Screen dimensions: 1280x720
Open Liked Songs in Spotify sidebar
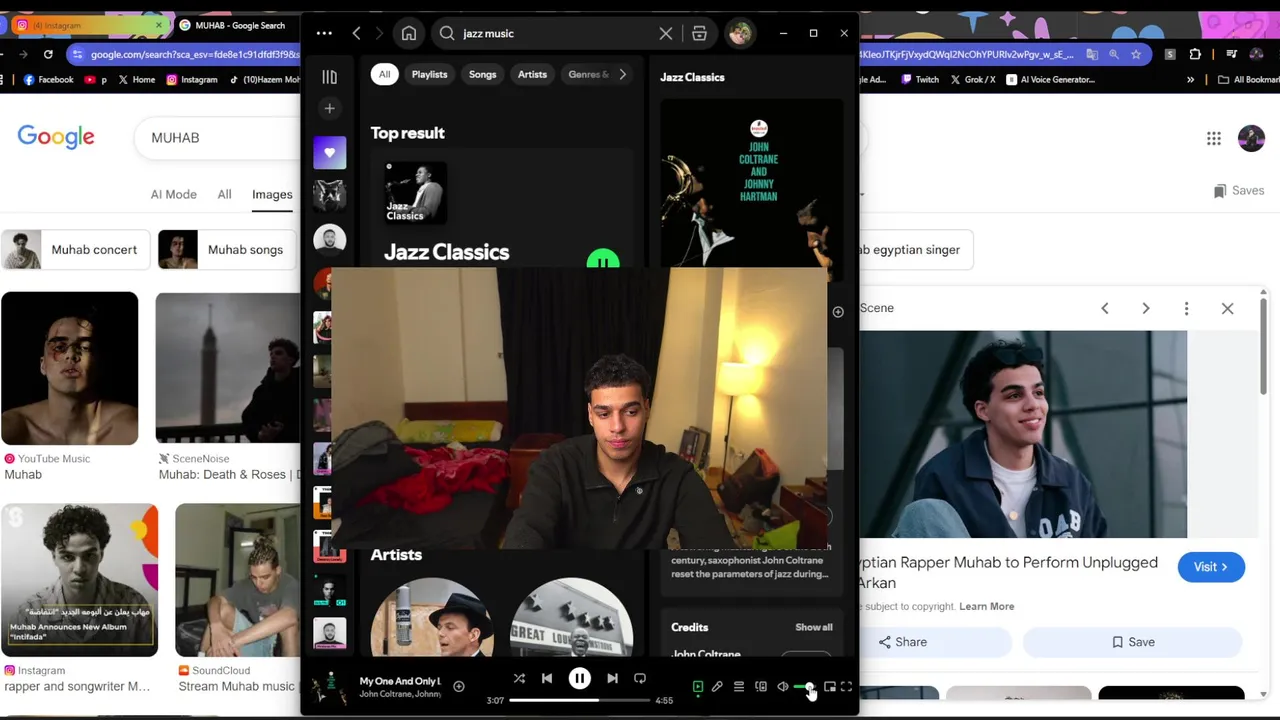(329, 152)
